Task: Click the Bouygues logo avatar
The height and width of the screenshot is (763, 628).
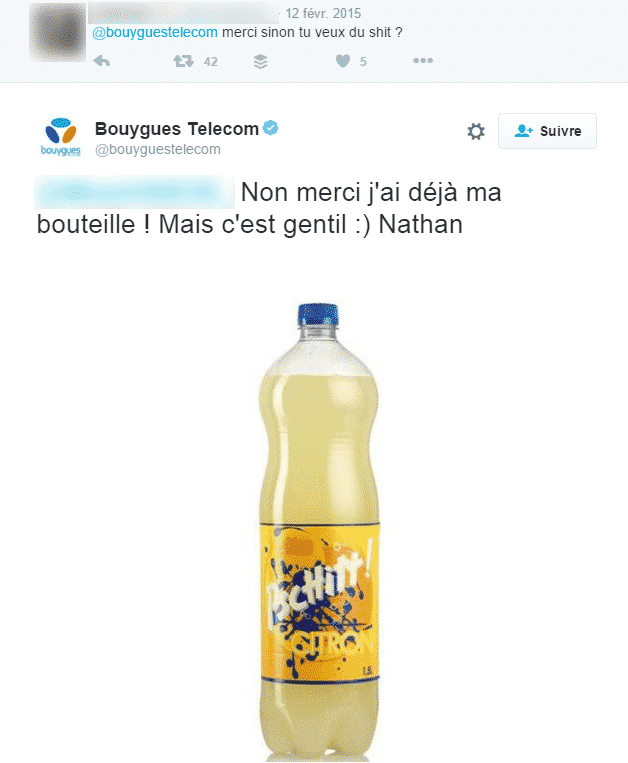Action: click(60, 136)
